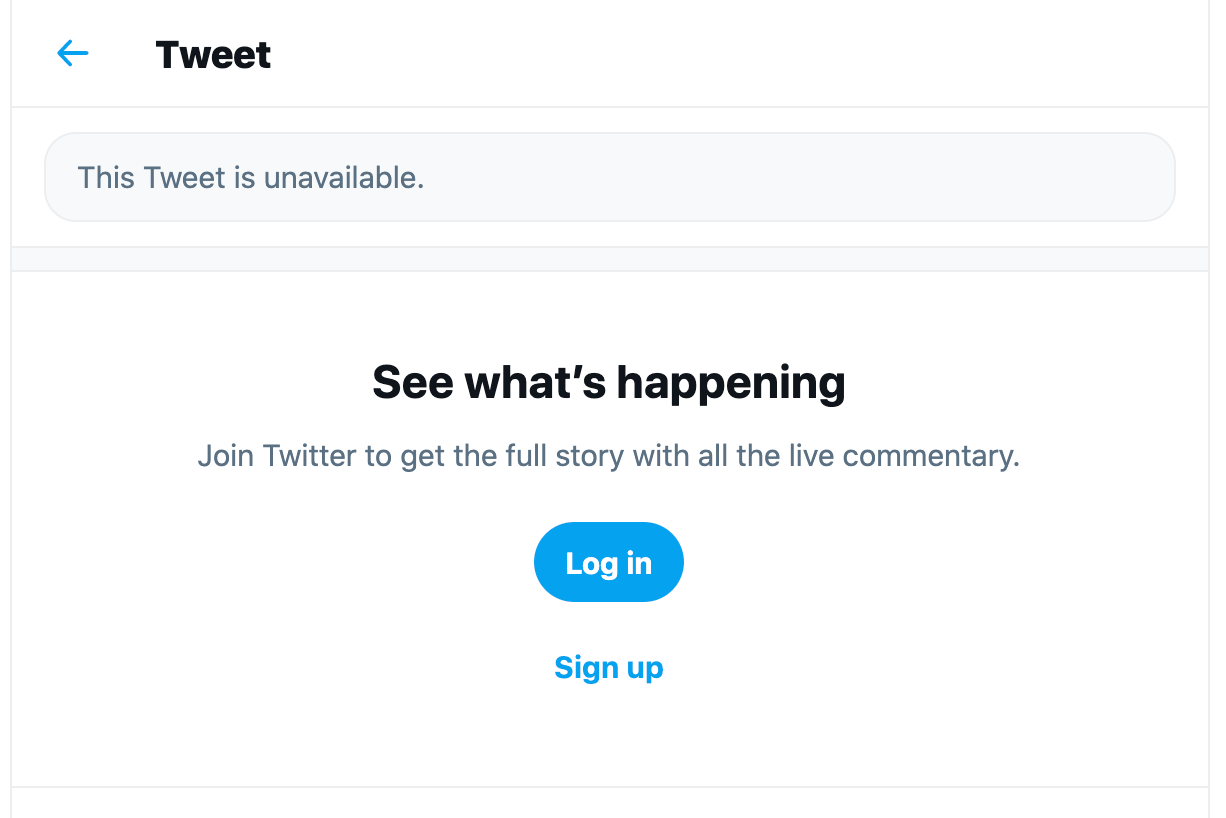Click the gray divider strip below the notice
Screen dimensions: 1226x818
608,259
